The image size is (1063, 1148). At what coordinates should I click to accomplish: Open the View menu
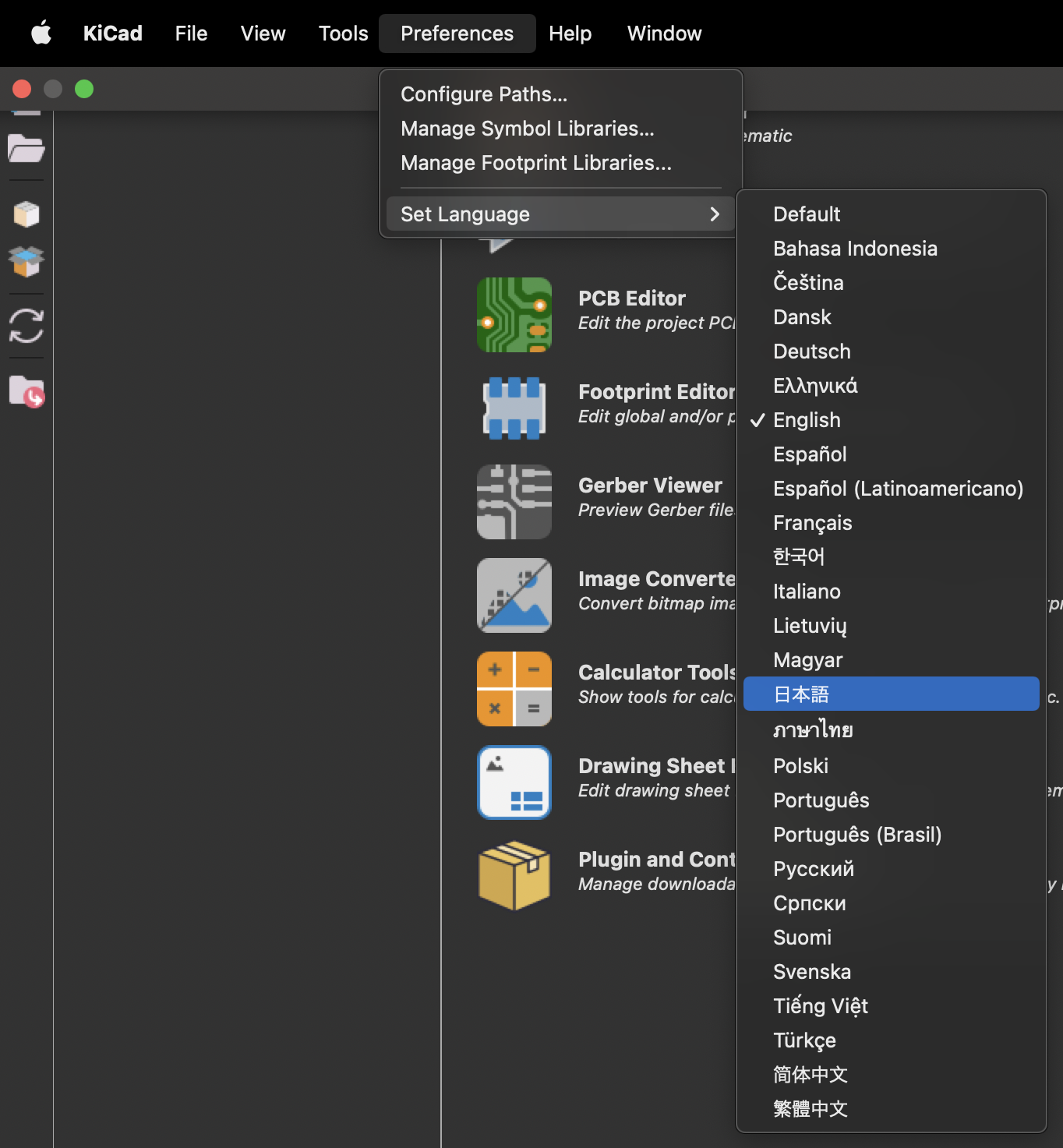click(x=263, y=34)
